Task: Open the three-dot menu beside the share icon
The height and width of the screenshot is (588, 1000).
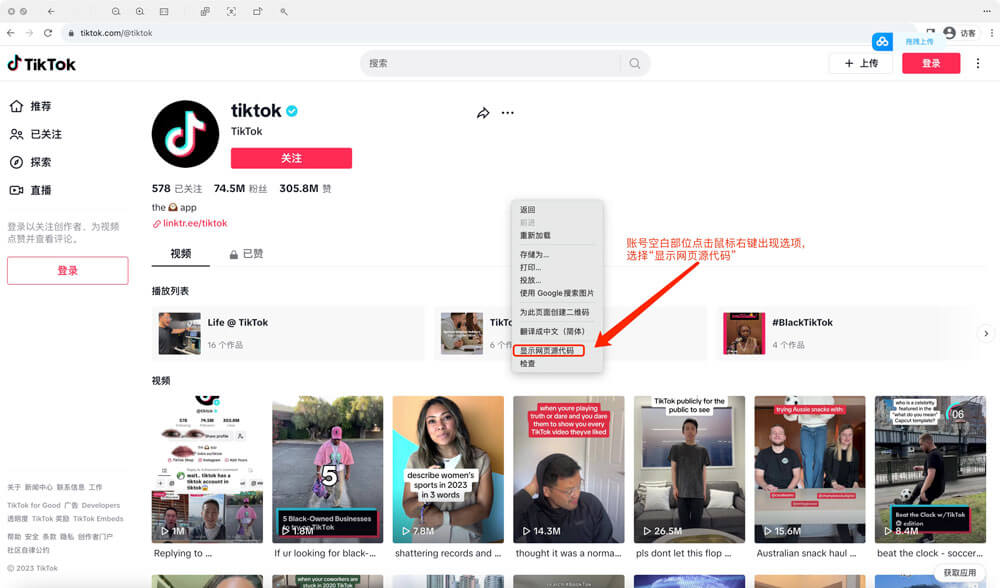Action: pos(508,113)
